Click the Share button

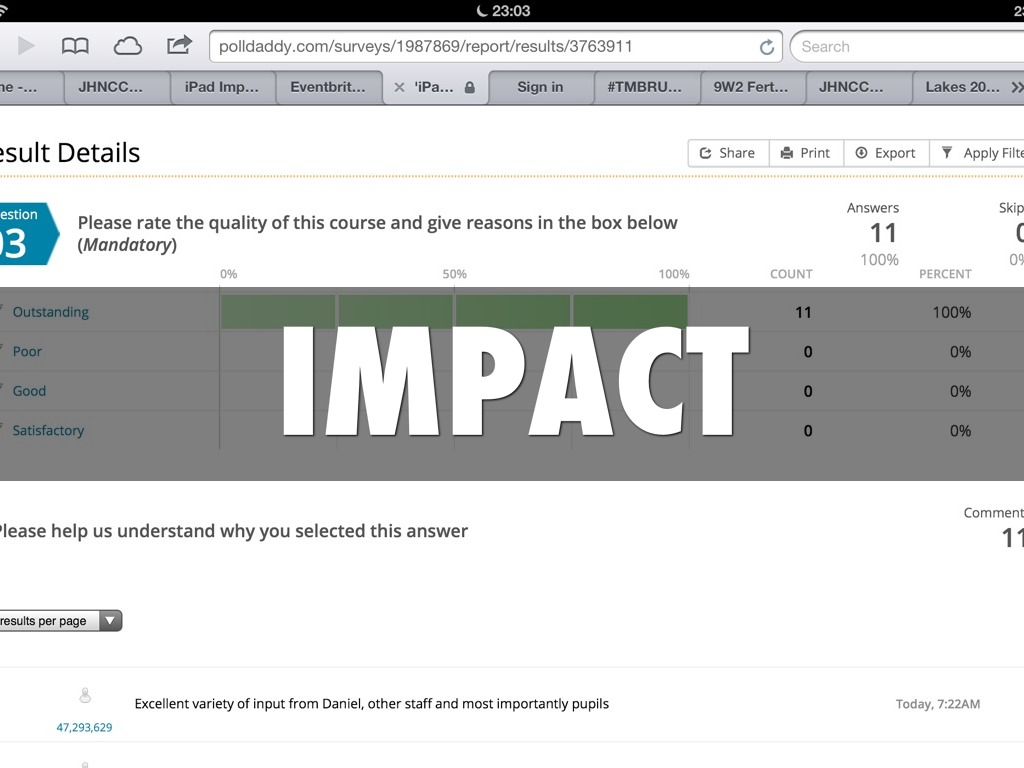click(x=727, y=153)
